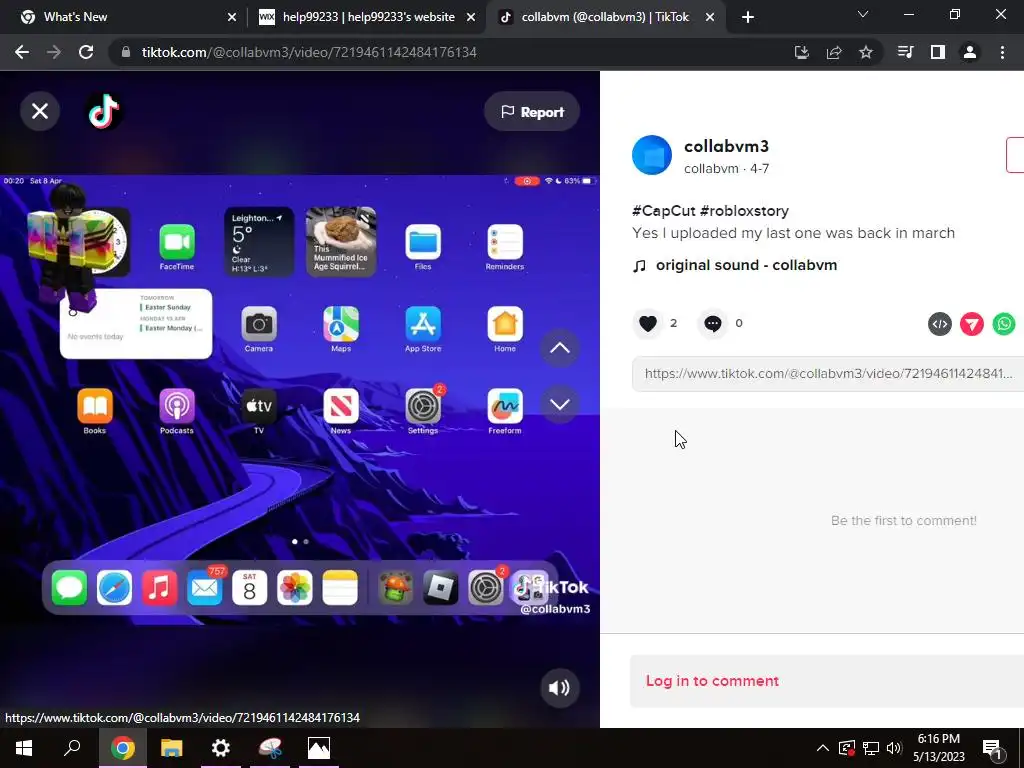Open the Chrome three-dot menu
The image size is (1024, 768).
(x=1002, y=52)
